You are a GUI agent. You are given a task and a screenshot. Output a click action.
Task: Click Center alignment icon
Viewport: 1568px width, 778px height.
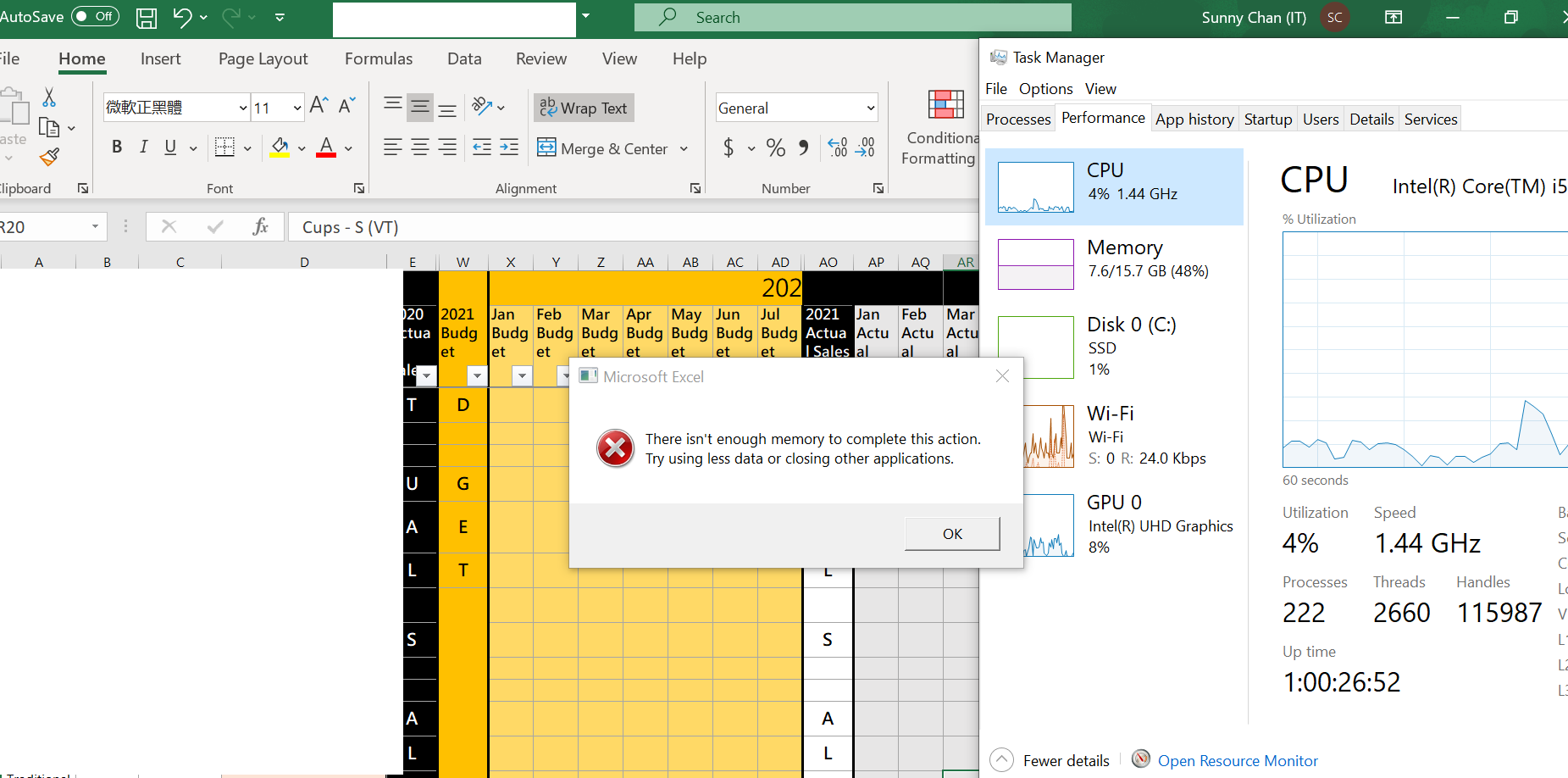click(420, 147)
